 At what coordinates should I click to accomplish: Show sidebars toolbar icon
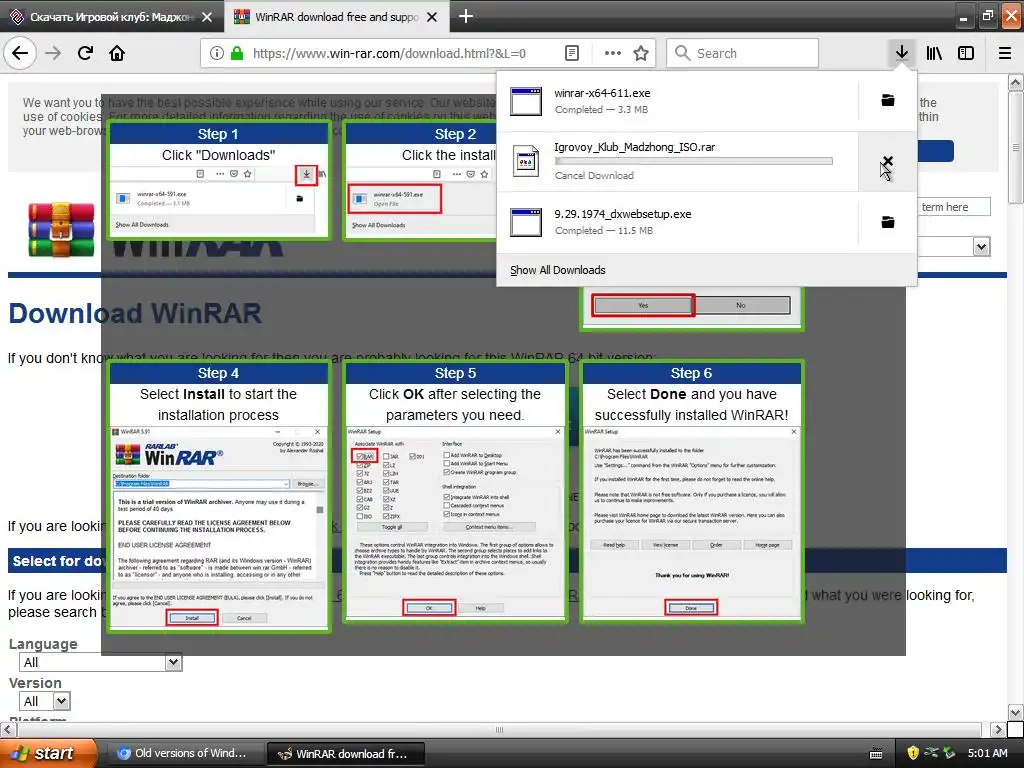pyautogui.click(x=966, y=53)
